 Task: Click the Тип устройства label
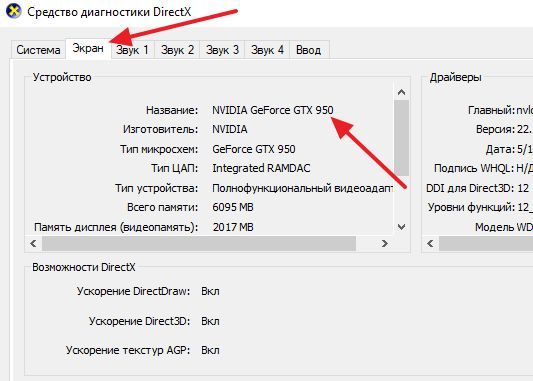click(x=156, y=188)
